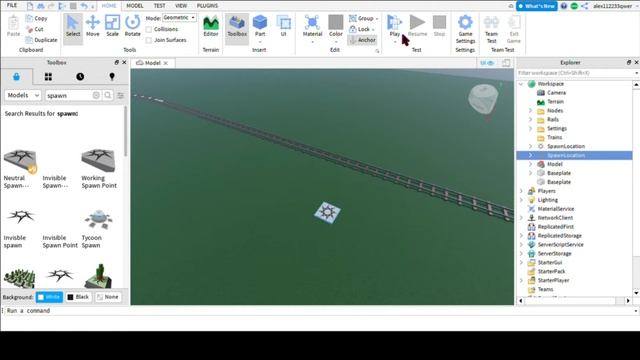This screenshot has height=360, width=640.
Task: Expand the Settings folder in Explorer
Action: pos(530,129)
